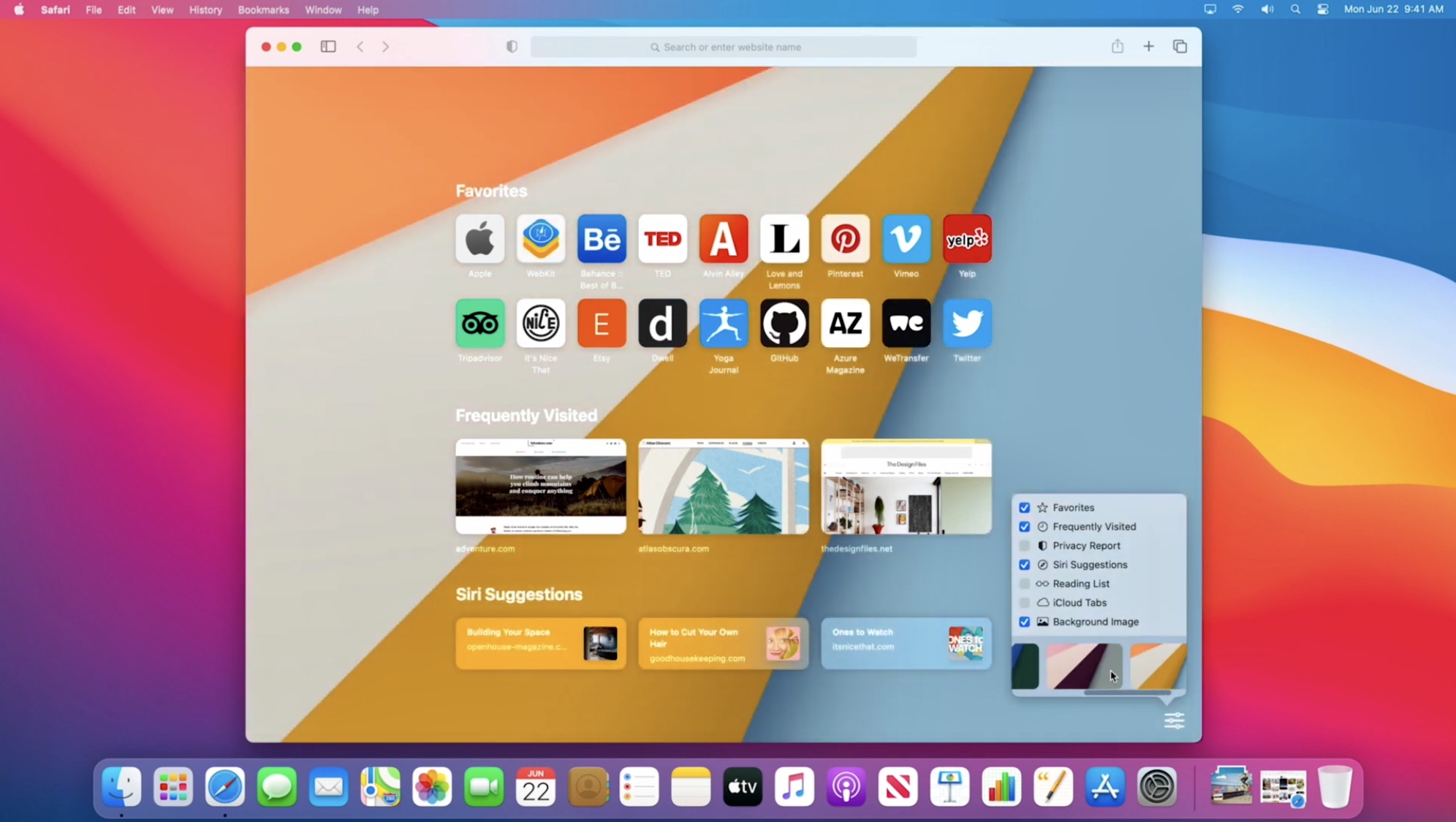
Task: Toggle the Safari sidebar button
Action: tap(328, 47)
